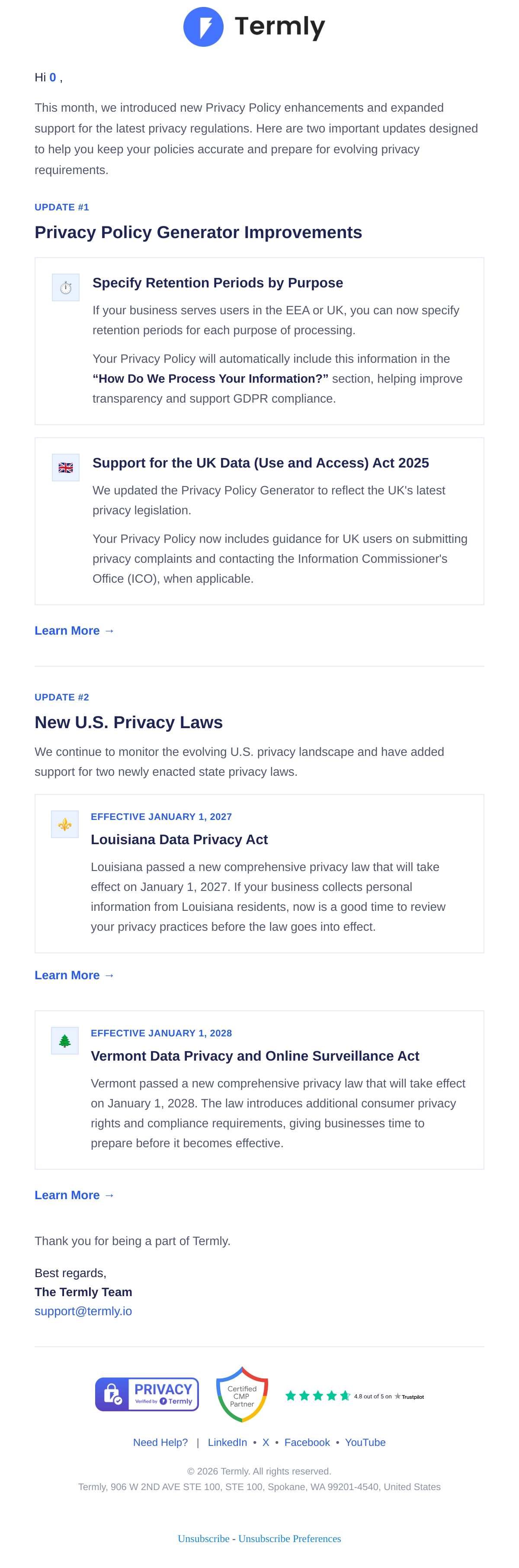Click the Certified CMP Partner shield badge
The width and height of the screenshot is (519, 1568).
242,1394
